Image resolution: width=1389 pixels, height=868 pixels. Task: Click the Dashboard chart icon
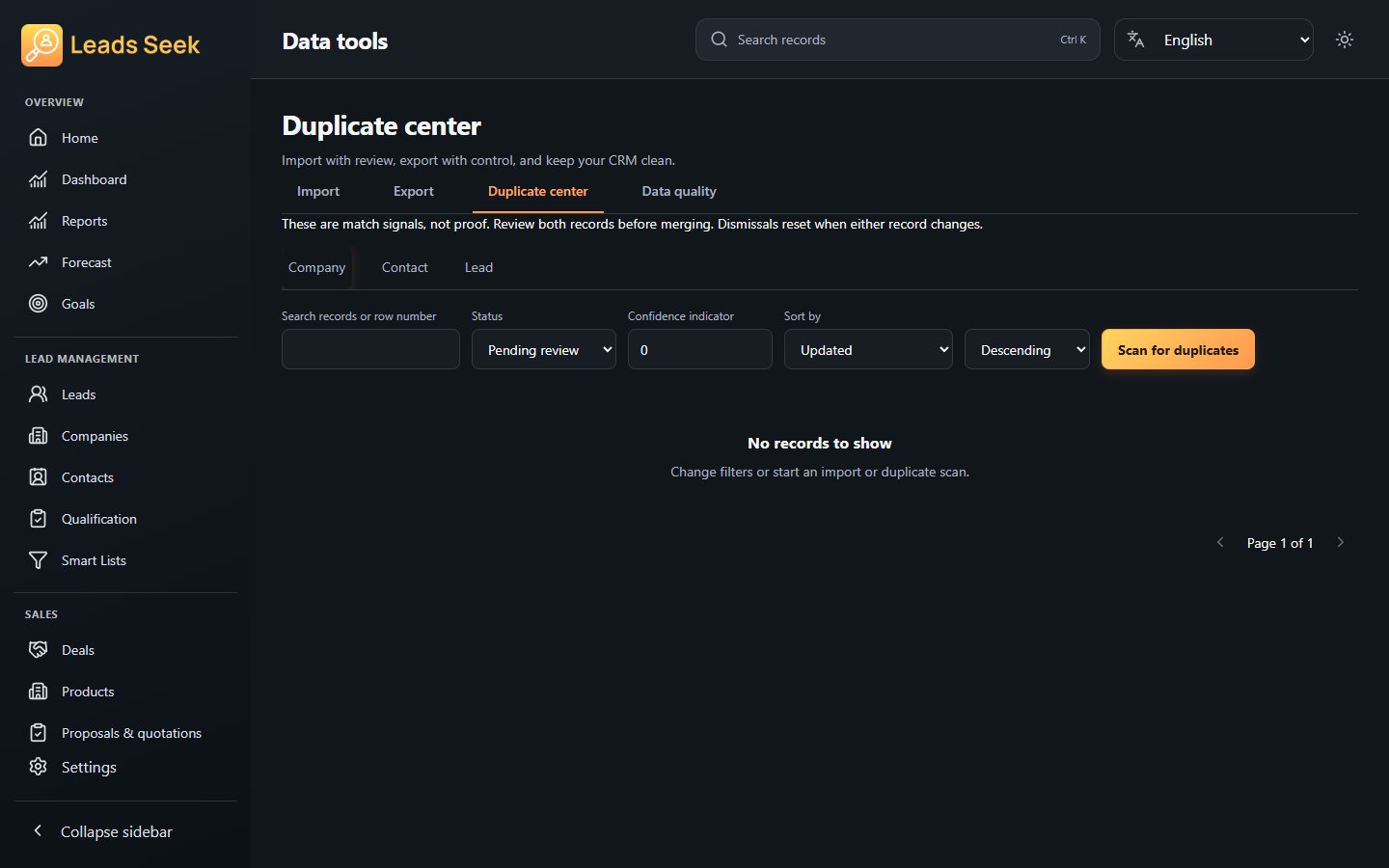tap(38, 179)
